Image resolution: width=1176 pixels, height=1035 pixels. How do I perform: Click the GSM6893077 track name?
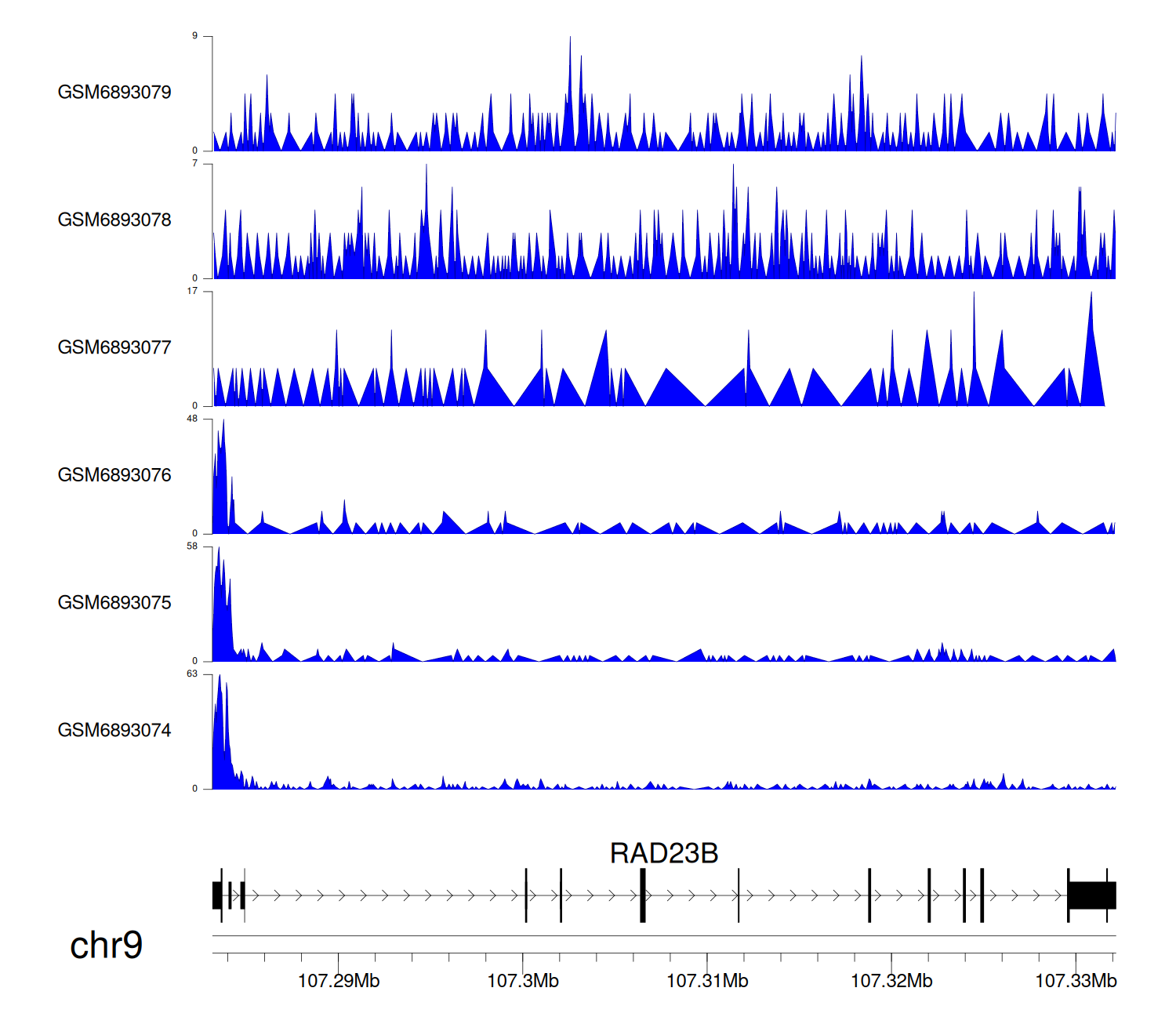tap(114, 347)
